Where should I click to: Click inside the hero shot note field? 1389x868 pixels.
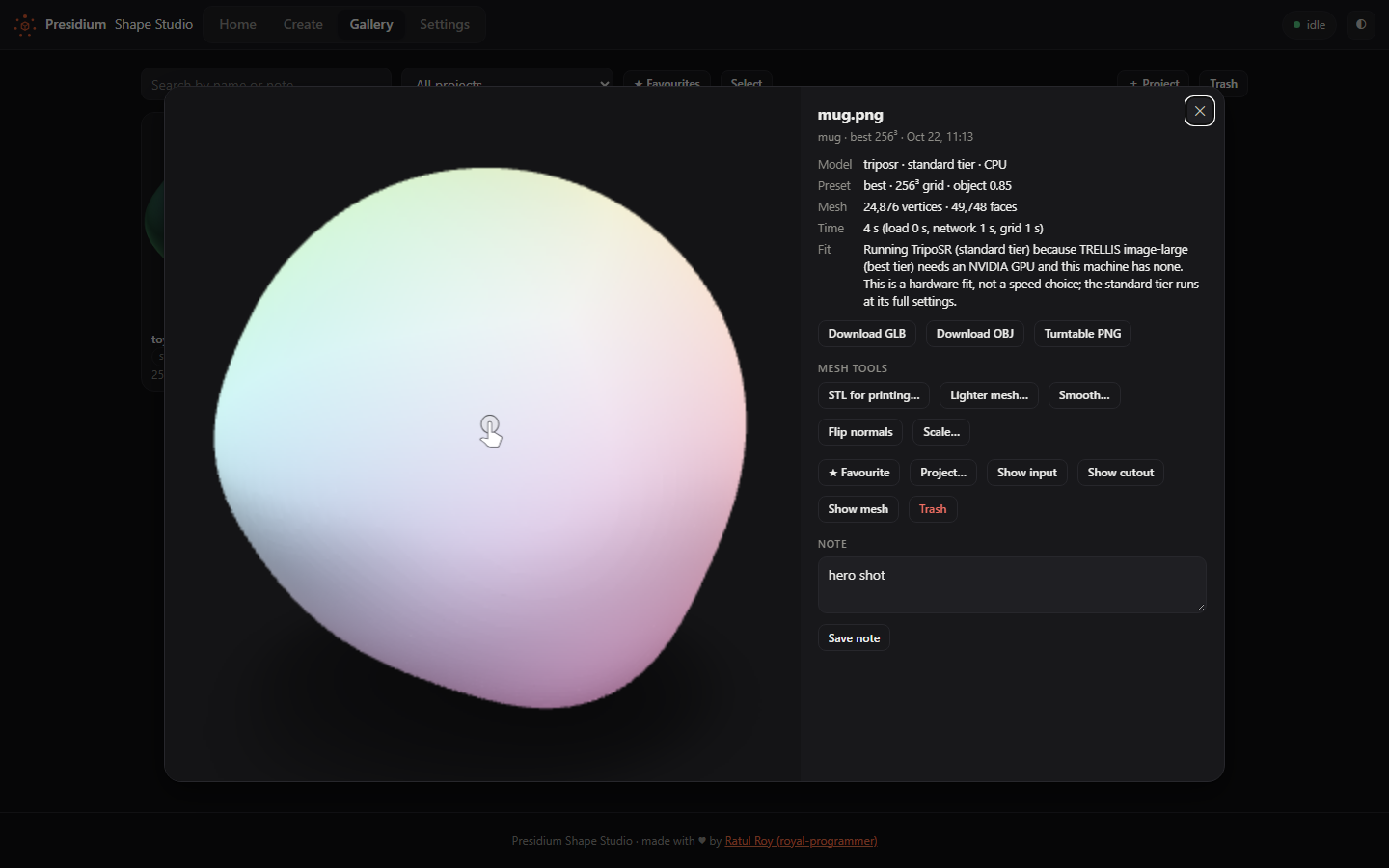coord(1012,584)
